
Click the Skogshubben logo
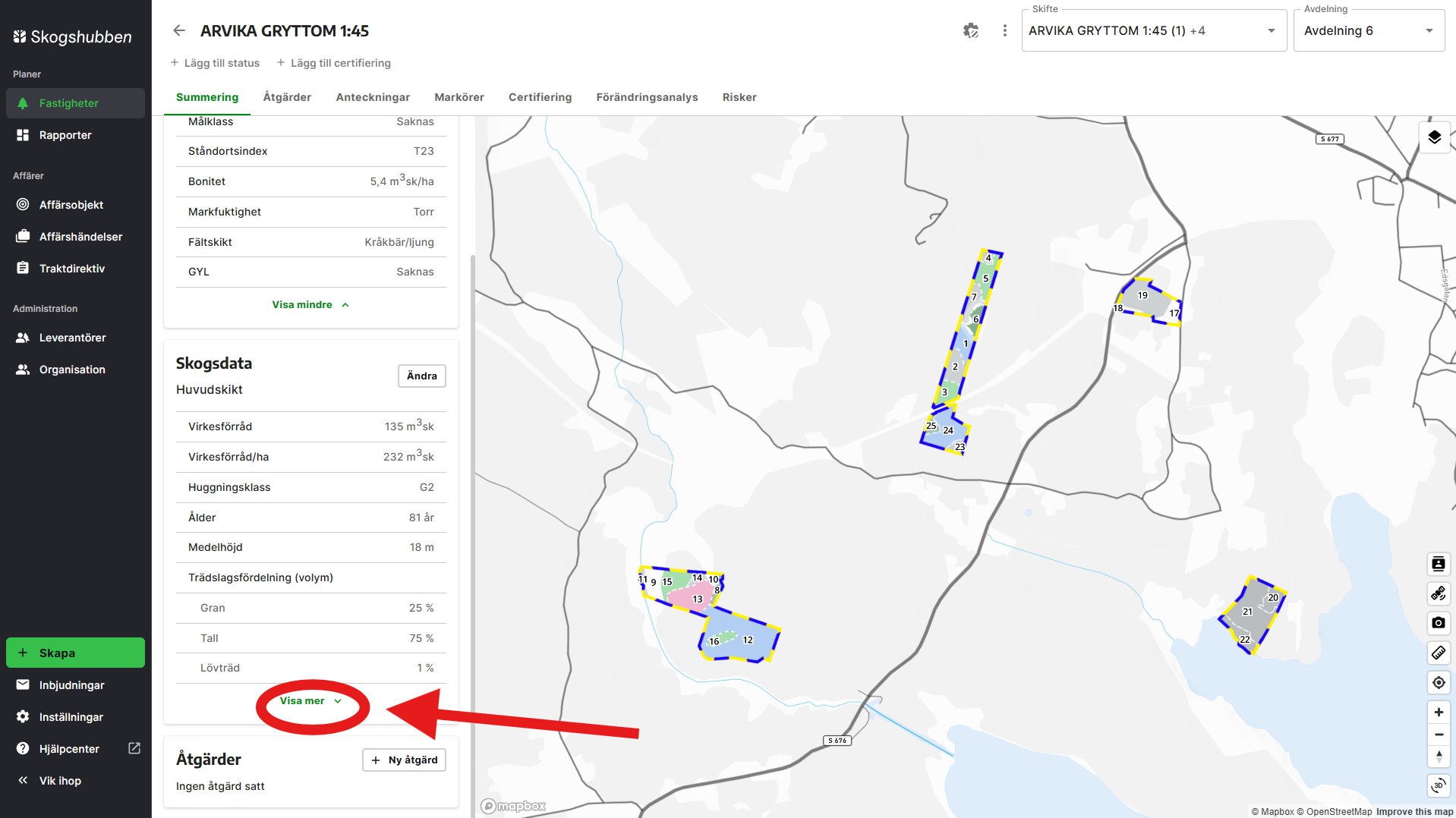[73, 36]
